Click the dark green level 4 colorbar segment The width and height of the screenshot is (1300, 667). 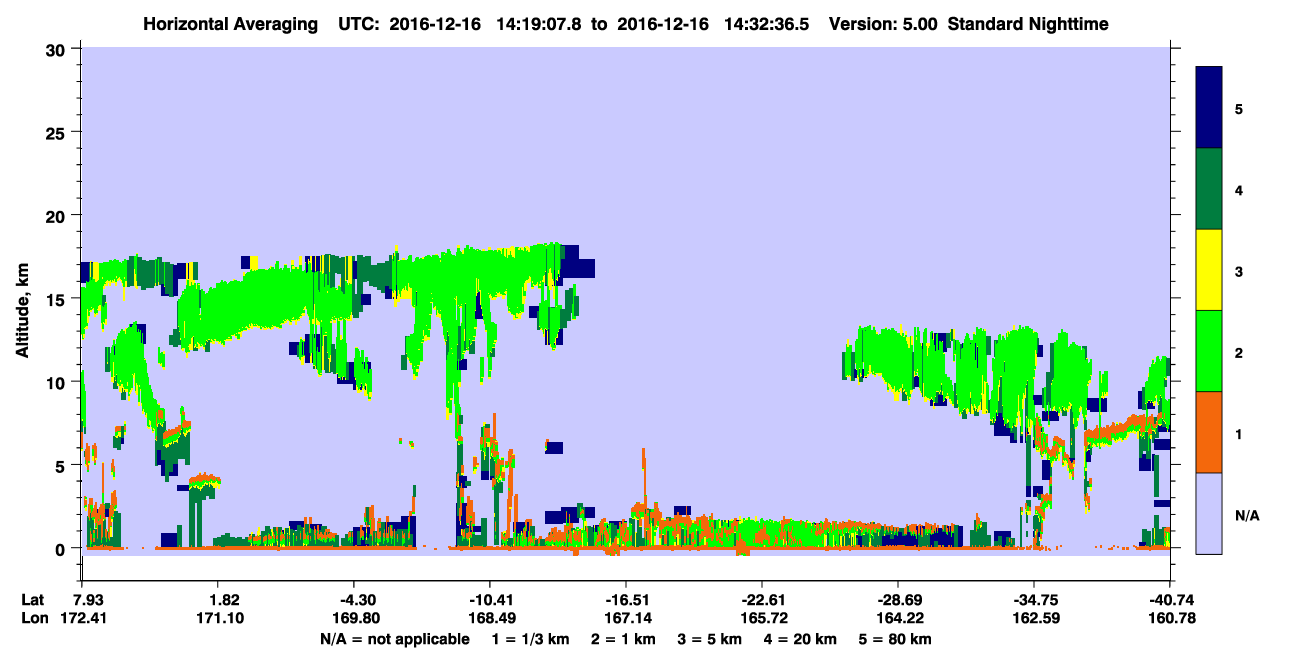pos(1209,189)
